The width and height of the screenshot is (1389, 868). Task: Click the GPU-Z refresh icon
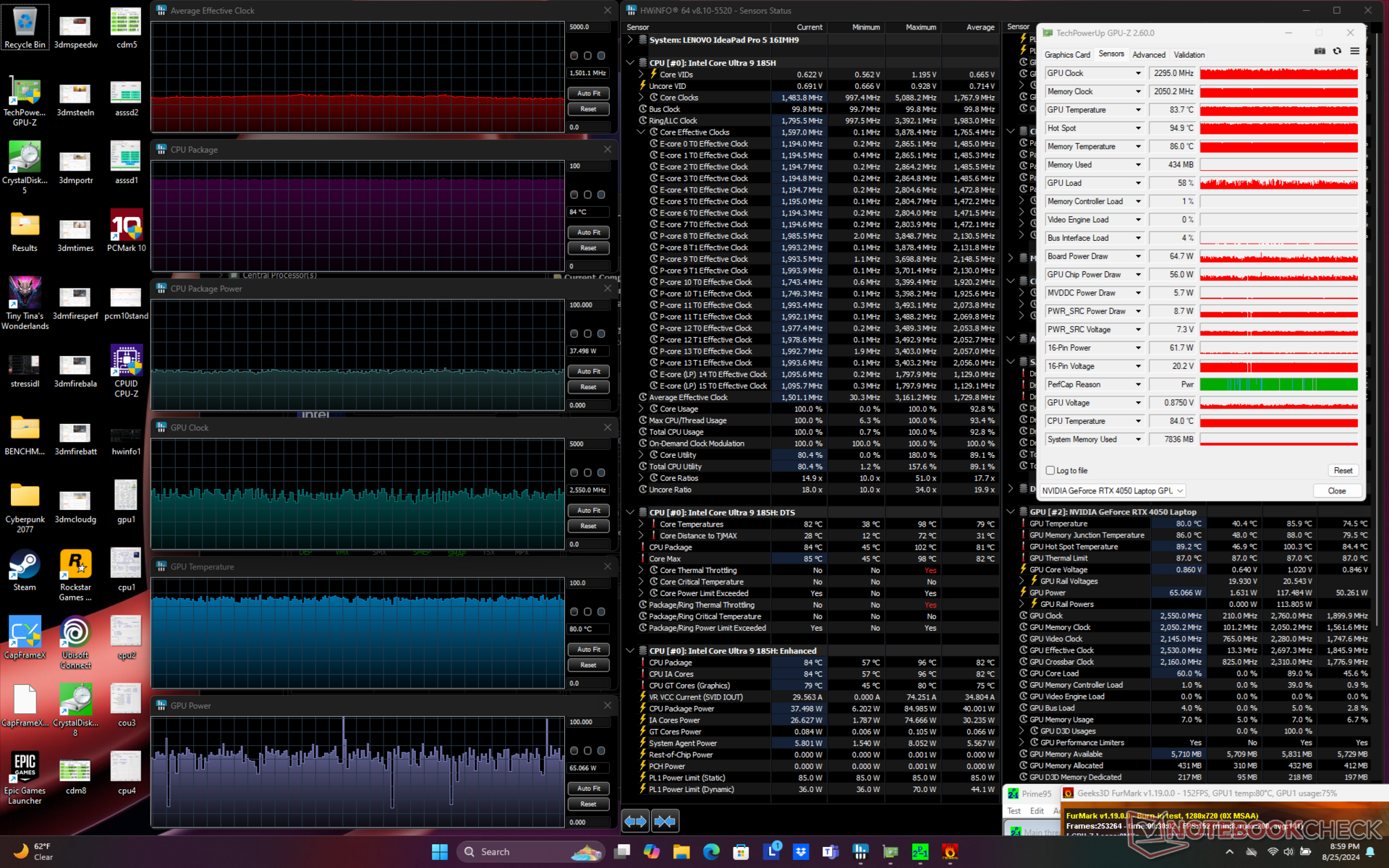(1337, 51)
